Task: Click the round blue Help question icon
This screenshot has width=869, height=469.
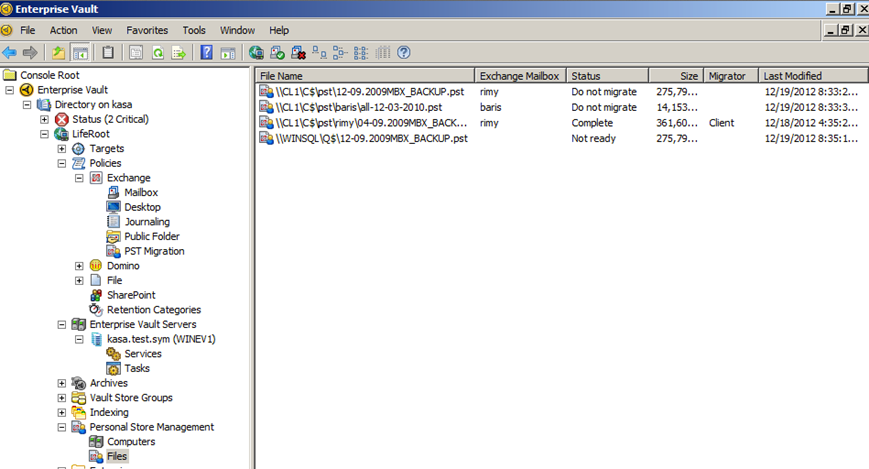Action: (x=404, y=53)
